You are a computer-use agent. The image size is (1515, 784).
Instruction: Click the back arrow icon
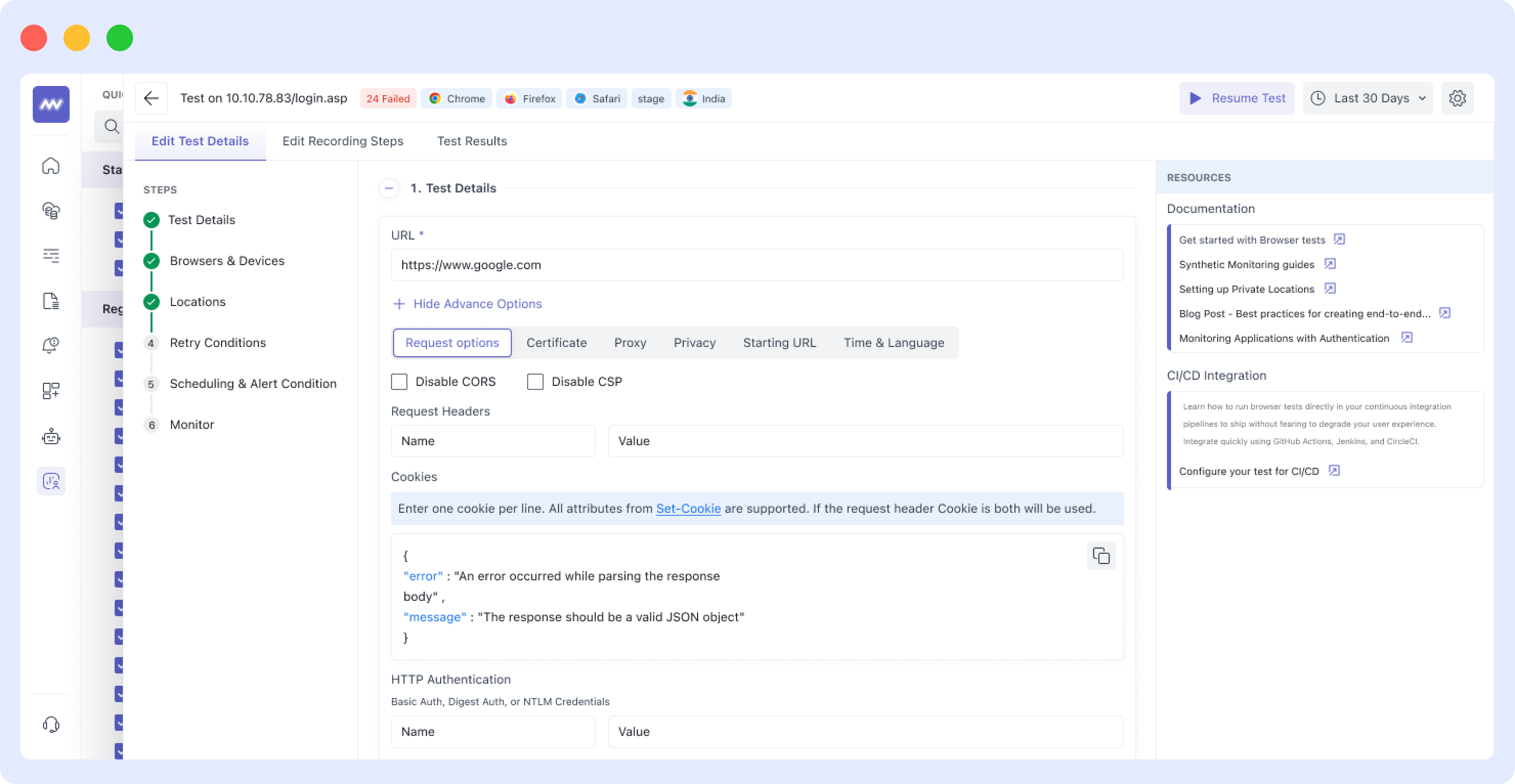[x=151, y=98]
